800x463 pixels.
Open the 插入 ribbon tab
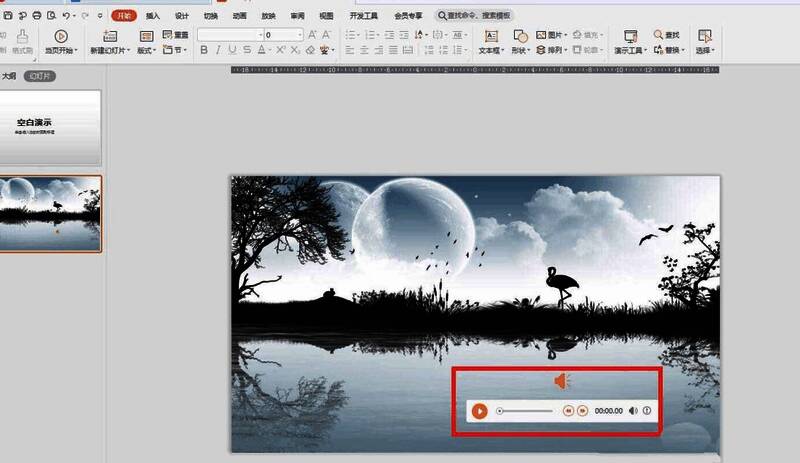point(152,17)
